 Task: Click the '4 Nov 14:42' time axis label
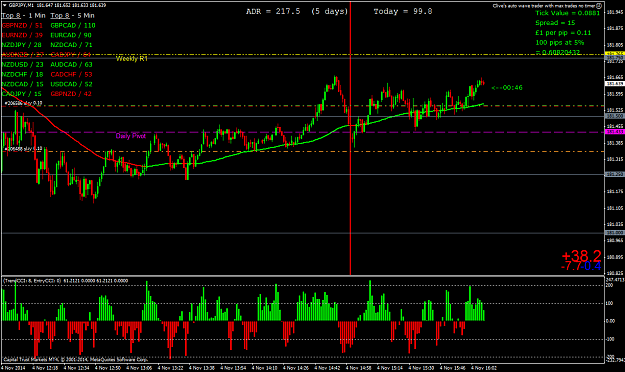327,368
